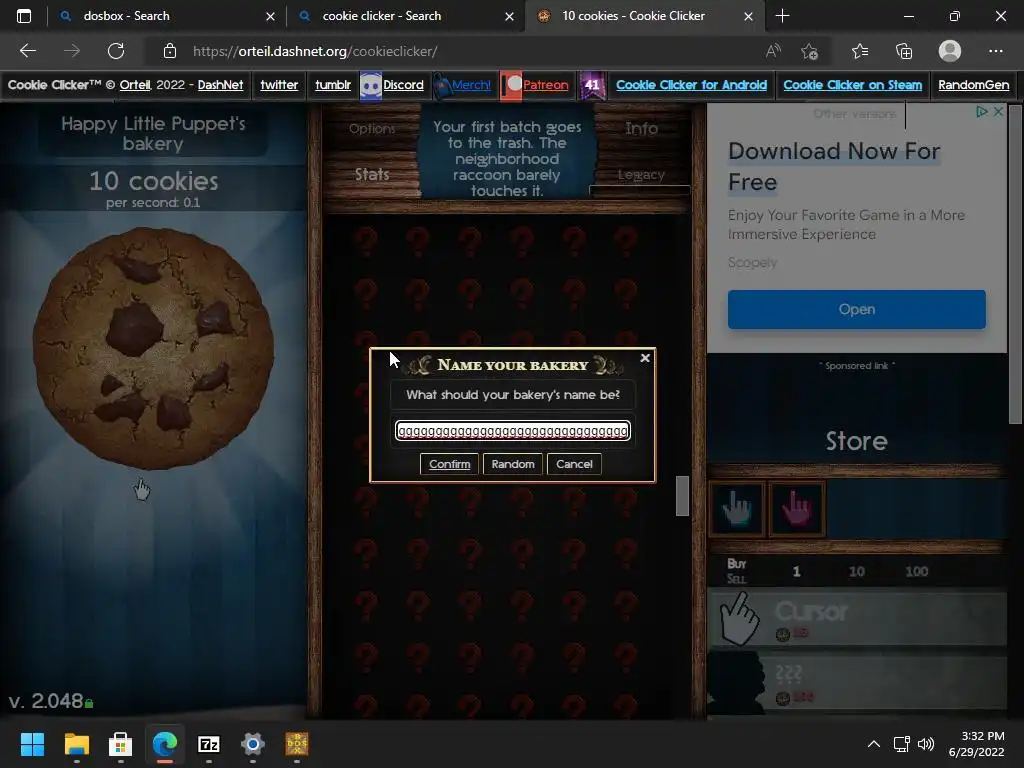The width and height of the screenshot is (1024, 768).
Task: Open Read aloud in address bar
Action: [x=773, y=51]
